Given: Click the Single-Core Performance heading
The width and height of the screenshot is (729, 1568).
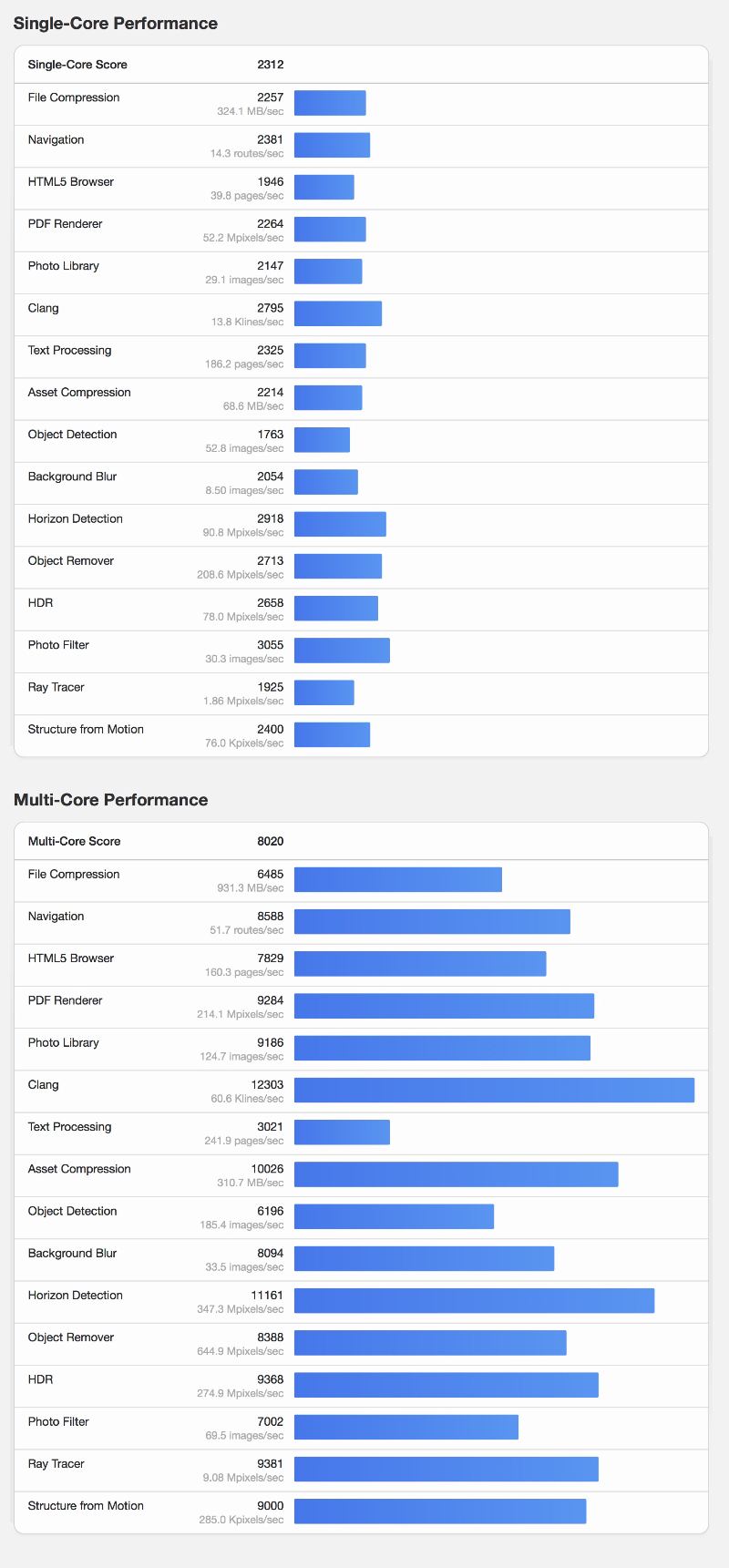Looking at the screenshot, I should click(x=116, y=24).
